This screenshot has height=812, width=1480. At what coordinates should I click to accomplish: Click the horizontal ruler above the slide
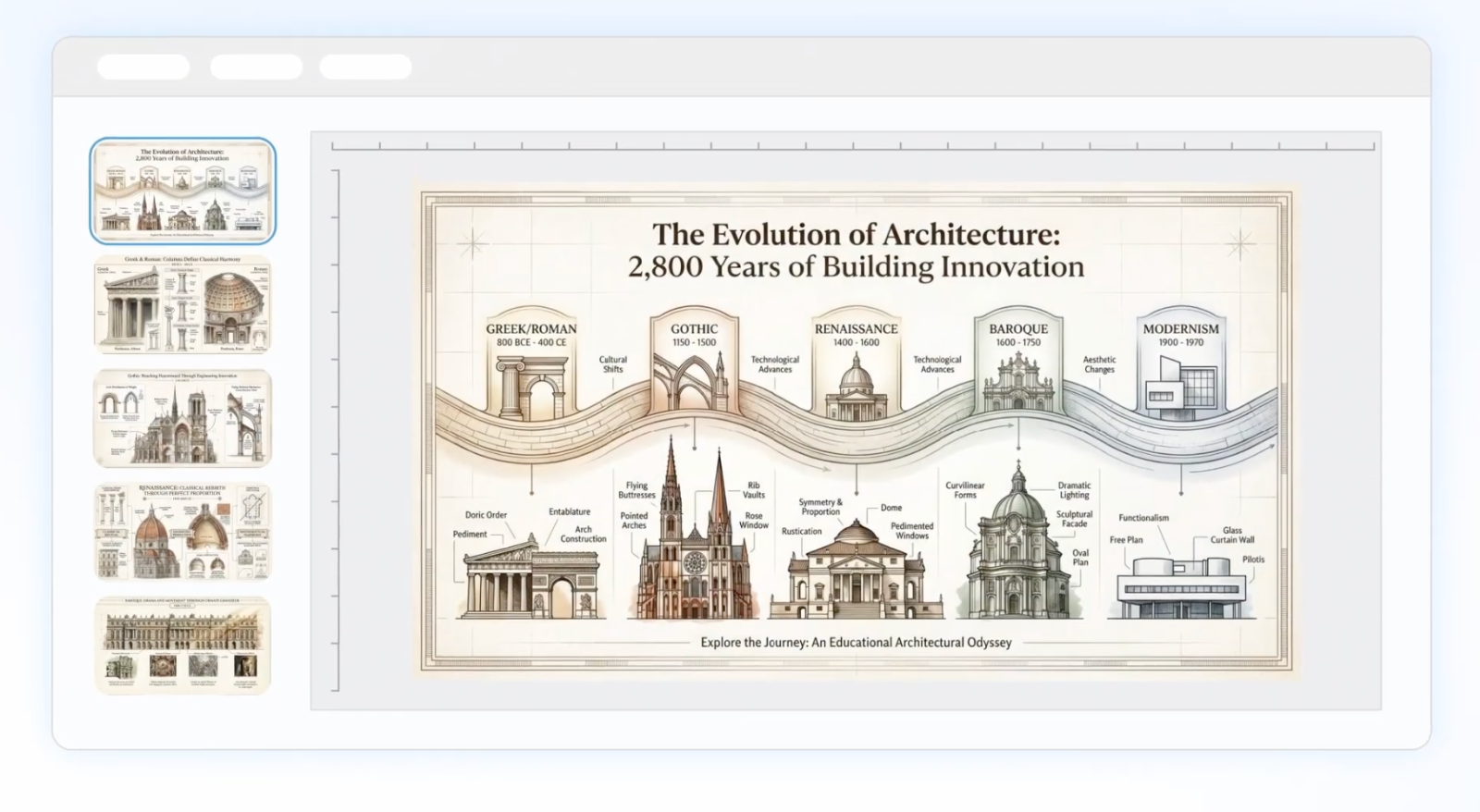[851, 145]
